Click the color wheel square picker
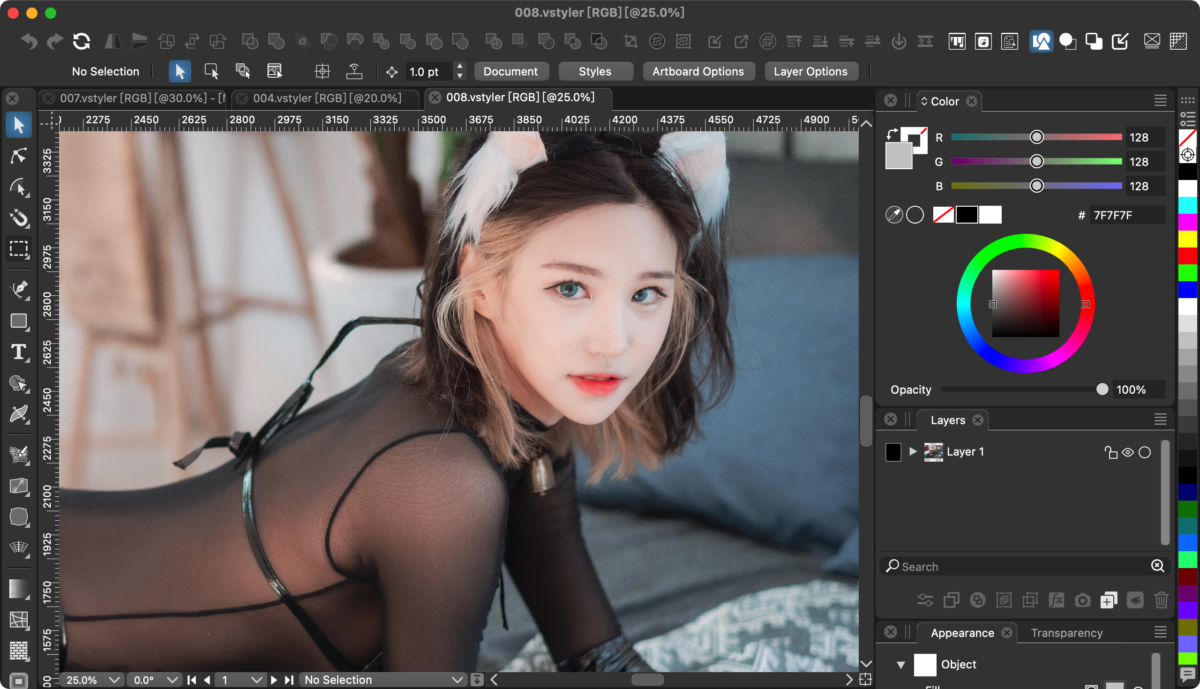The width and height of the screenshot is (1200, 689). [1025, 303]
